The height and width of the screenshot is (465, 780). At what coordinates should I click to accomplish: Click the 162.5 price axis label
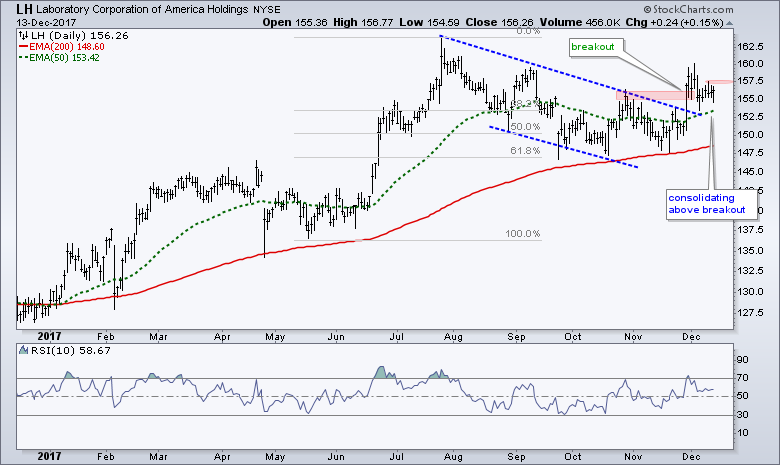[x=750, y=47]
